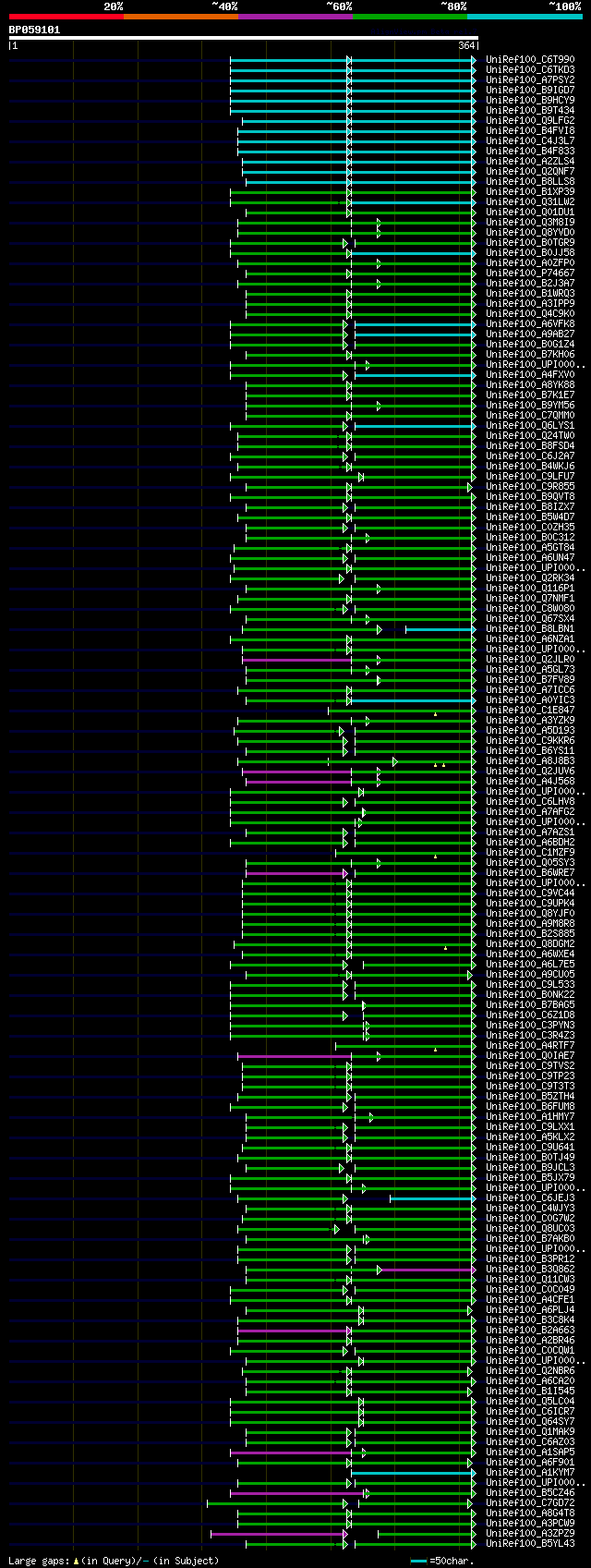The image size is (591, 1568).
Task: Select hit label UniRef100_B9YM56
Action: [530, 405]
